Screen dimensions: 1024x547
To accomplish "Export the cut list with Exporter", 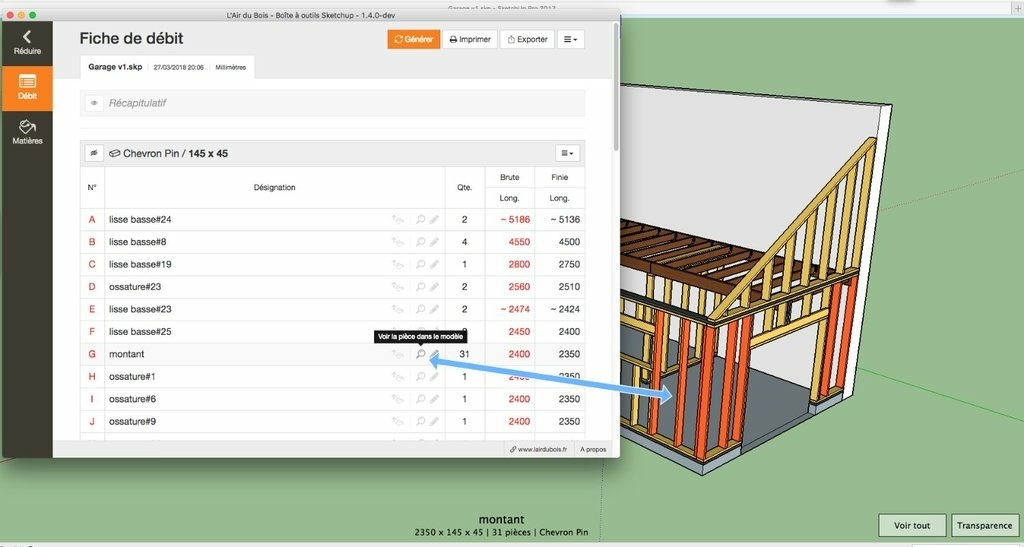I will [x=527, y=39].
